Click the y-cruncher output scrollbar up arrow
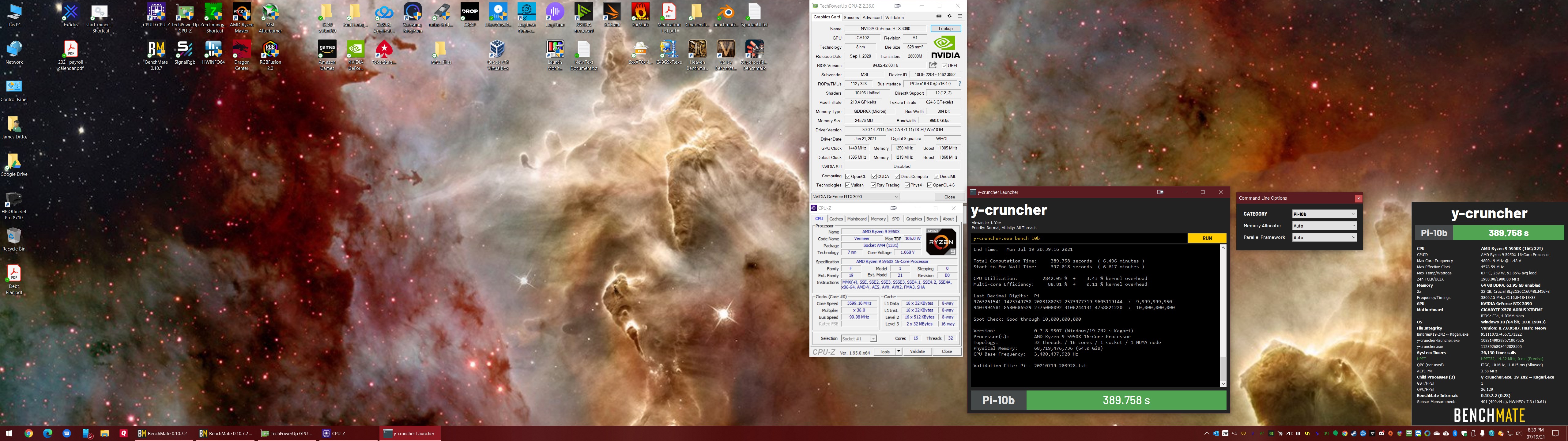 coord(1223,248)
